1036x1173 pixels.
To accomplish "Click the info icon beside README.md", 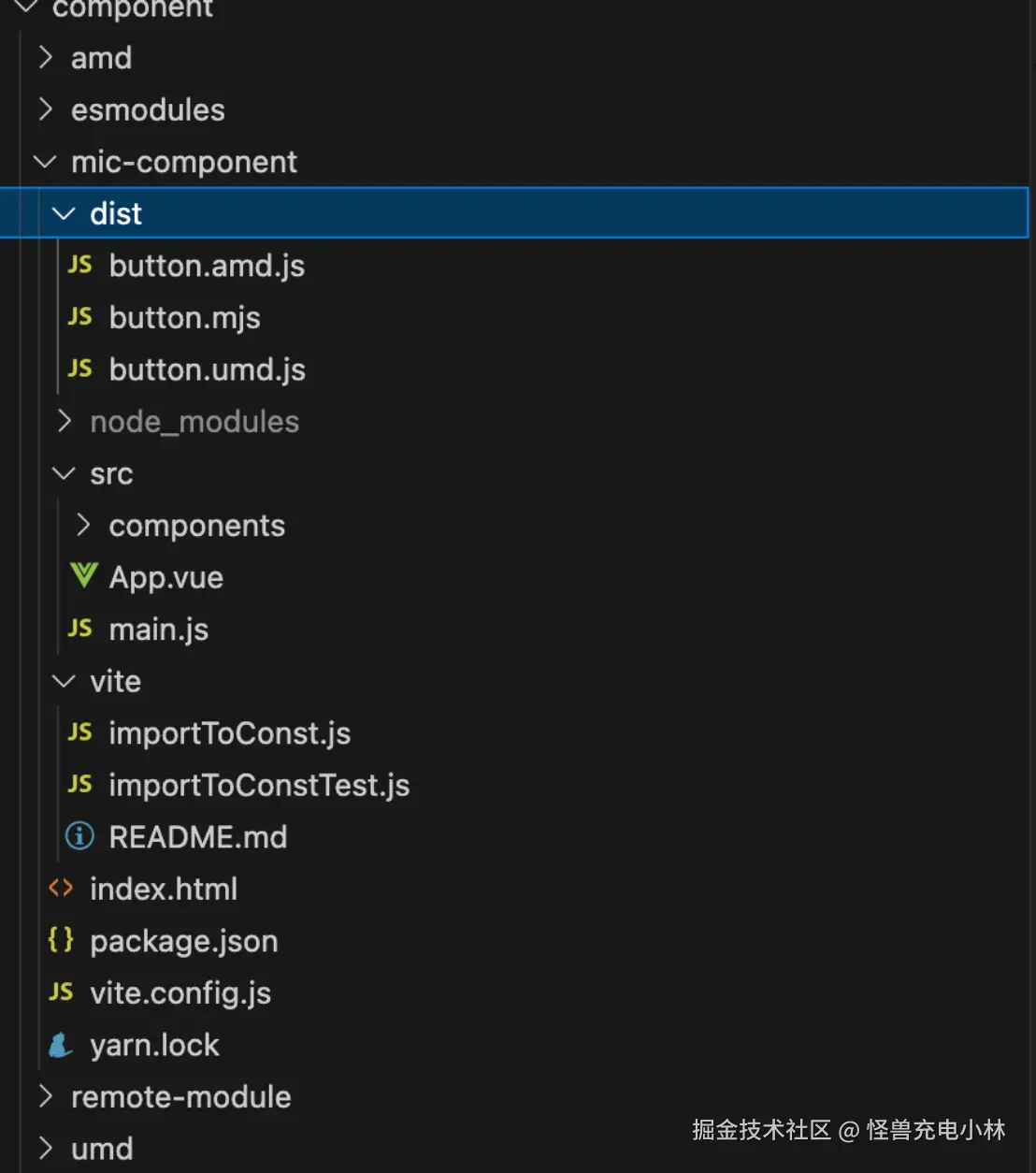I will tap(79, 836).
